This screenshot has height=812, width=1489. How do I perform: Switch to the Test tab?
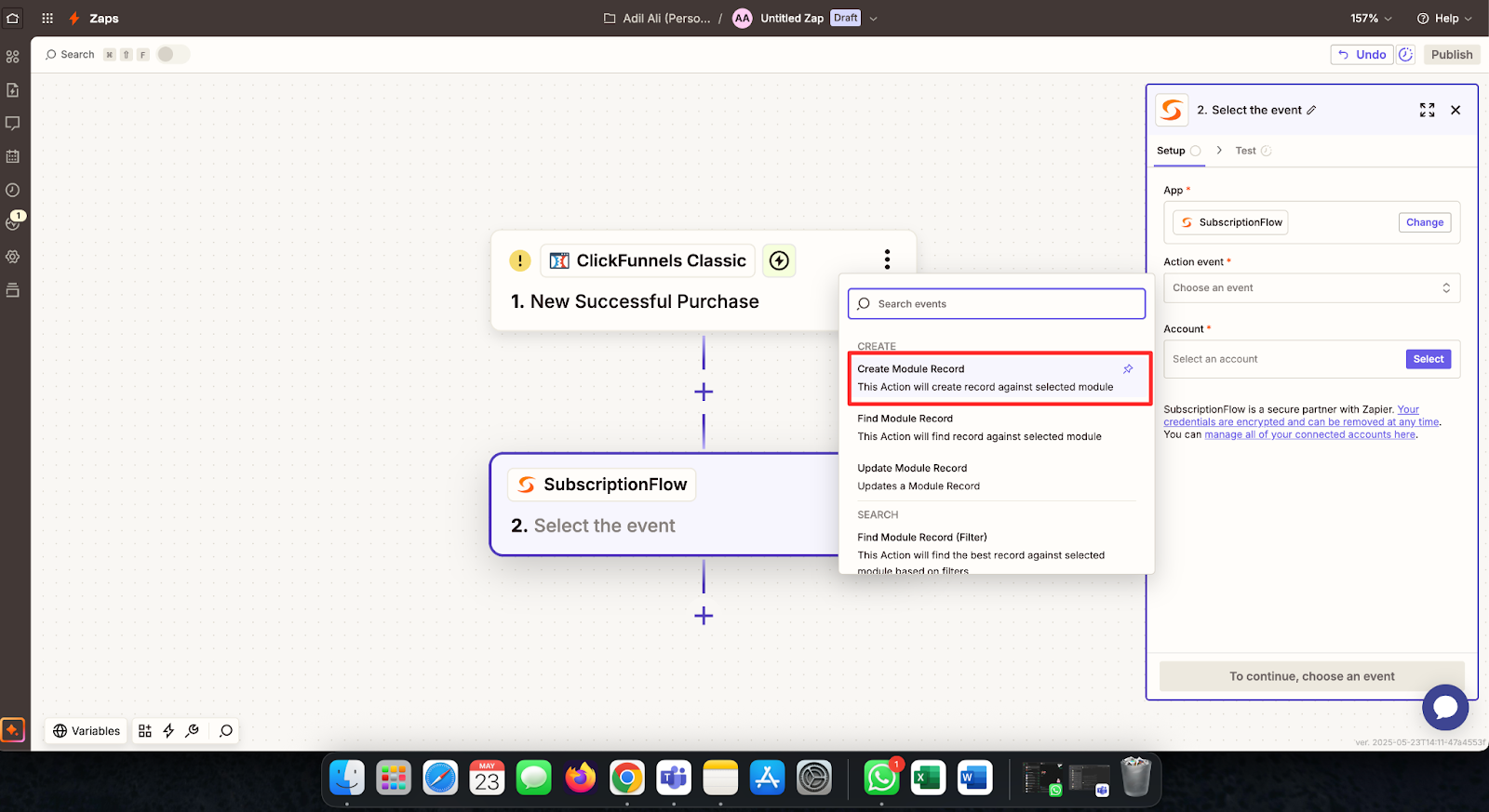pyautogui.click(x=1253, y=151)
